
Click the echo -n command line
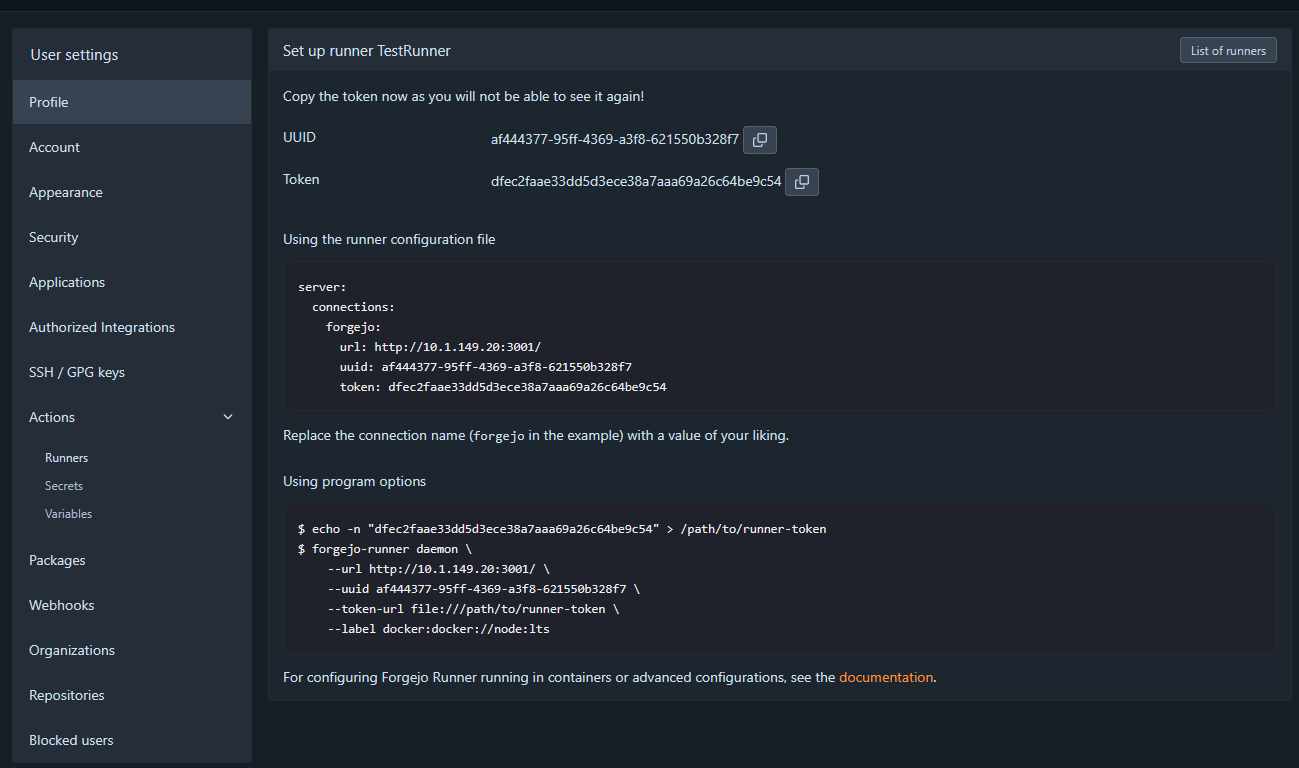click(x=562, y=529)
